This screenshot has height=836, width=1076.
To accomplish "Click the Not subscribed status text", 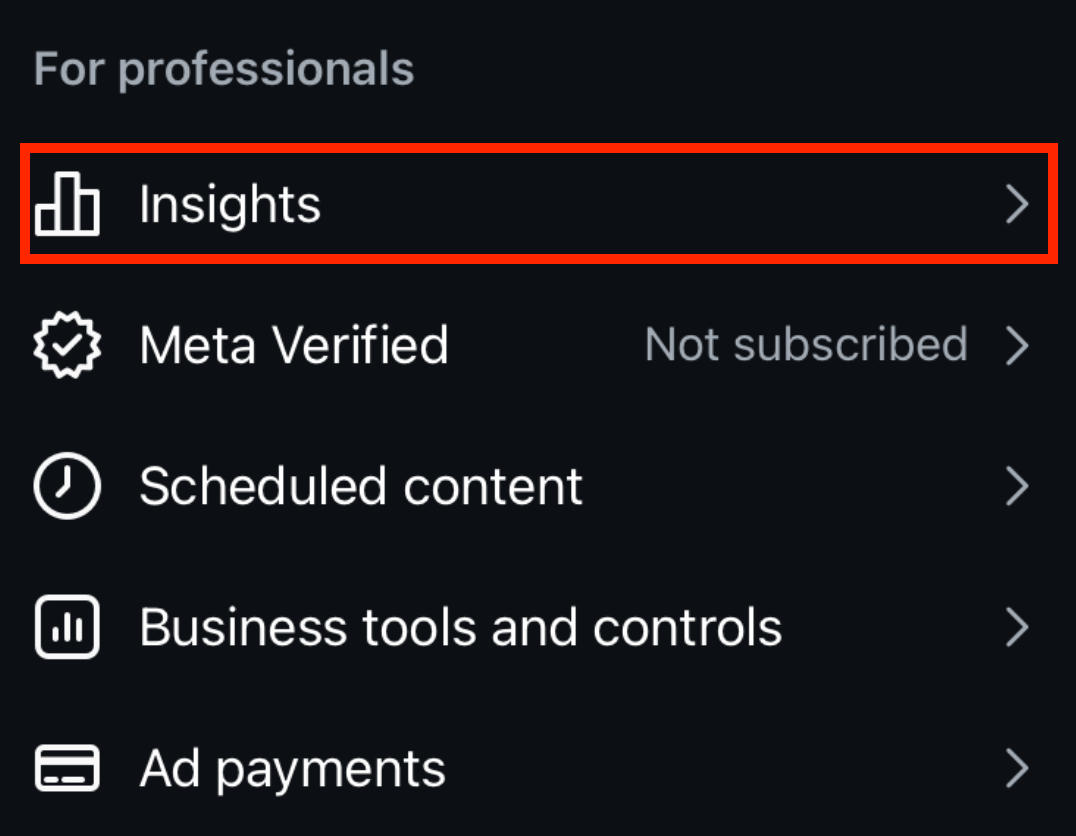I will (806, 345).
